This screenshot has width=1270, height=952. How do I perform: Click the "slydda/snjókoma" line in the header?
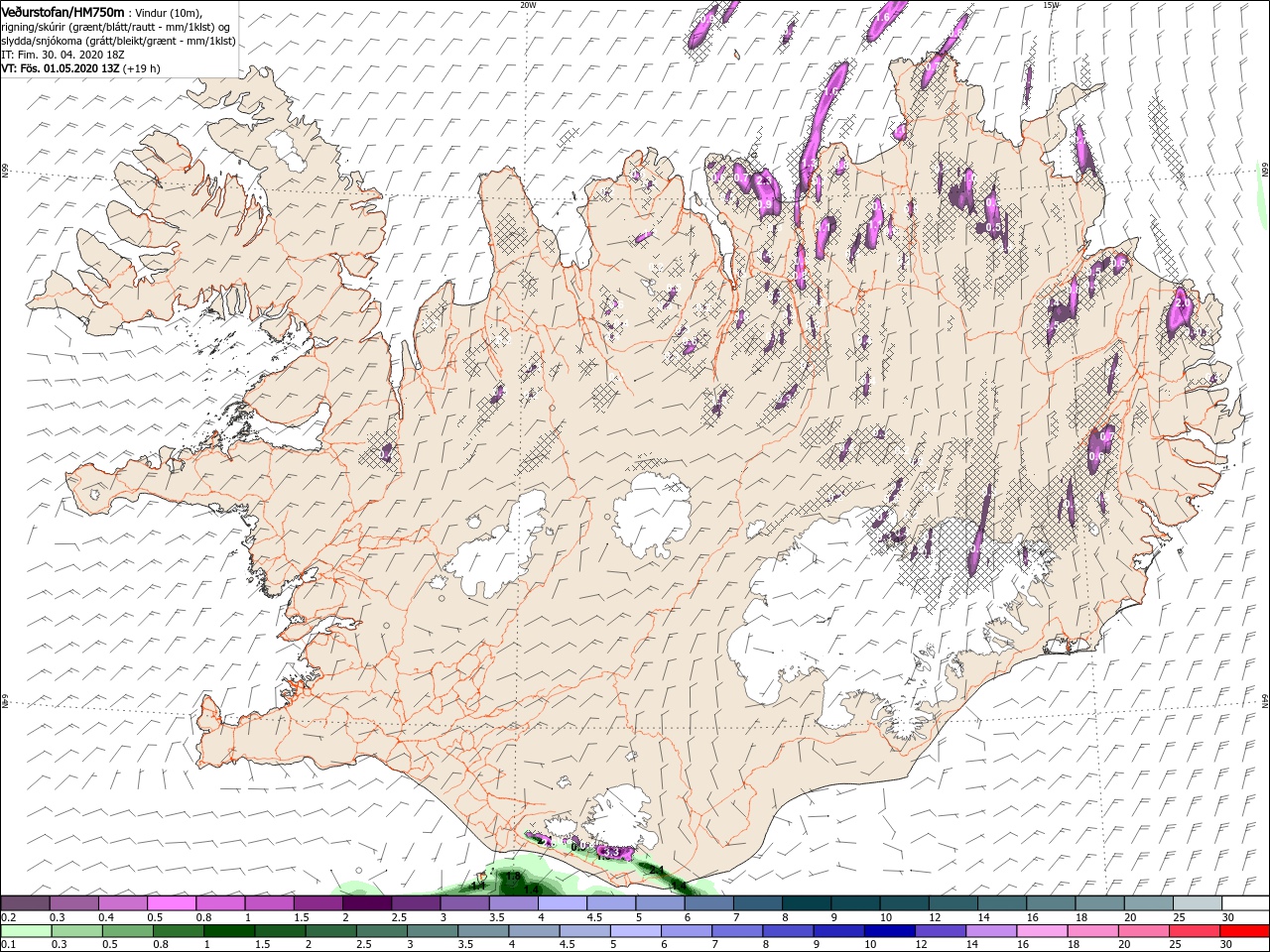pos(118,41)
